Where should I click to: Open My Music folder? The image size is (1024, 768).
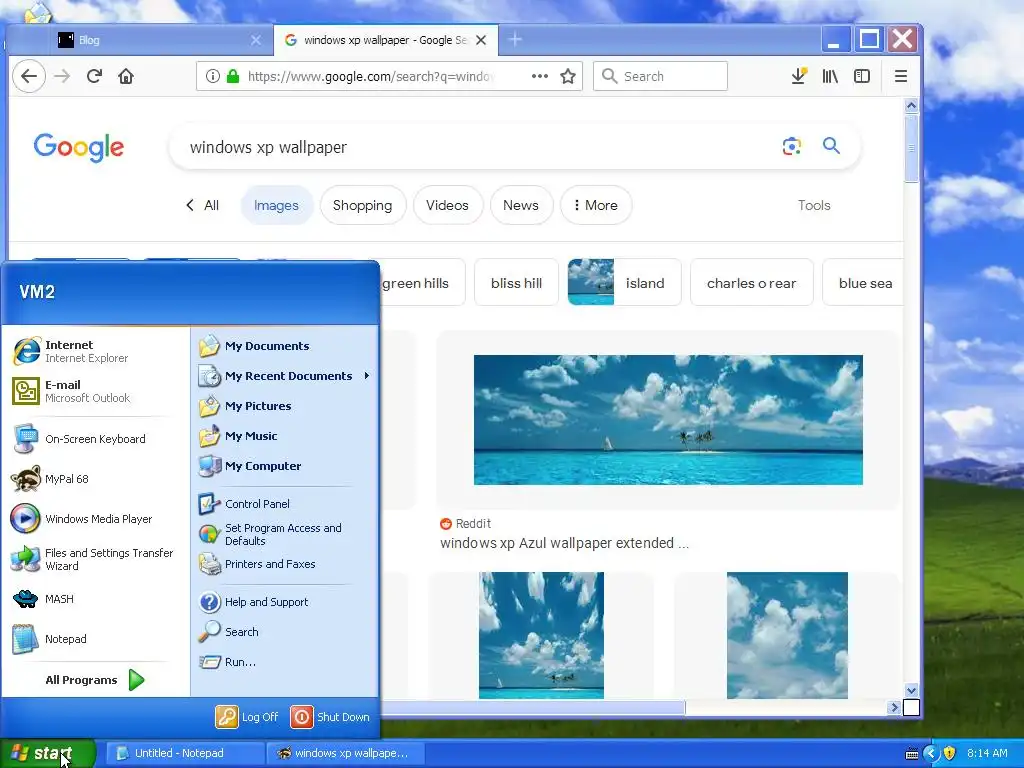(285, 436)
